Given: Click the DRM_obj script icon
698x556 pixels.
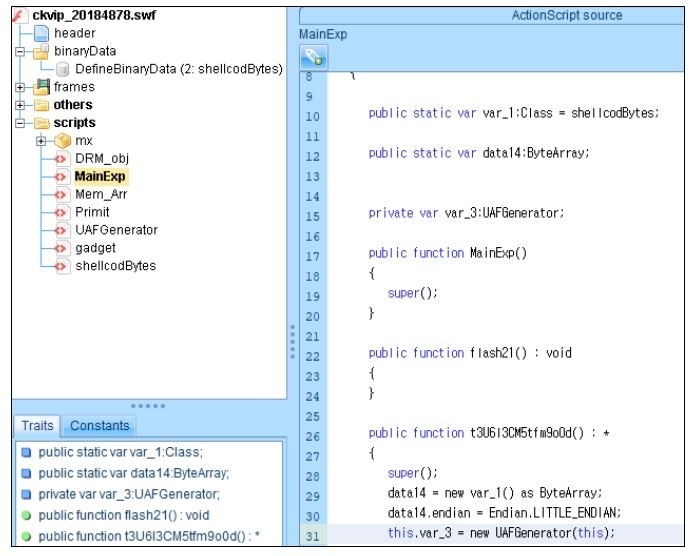Looking at the screenshot, I should coord(61,158).
